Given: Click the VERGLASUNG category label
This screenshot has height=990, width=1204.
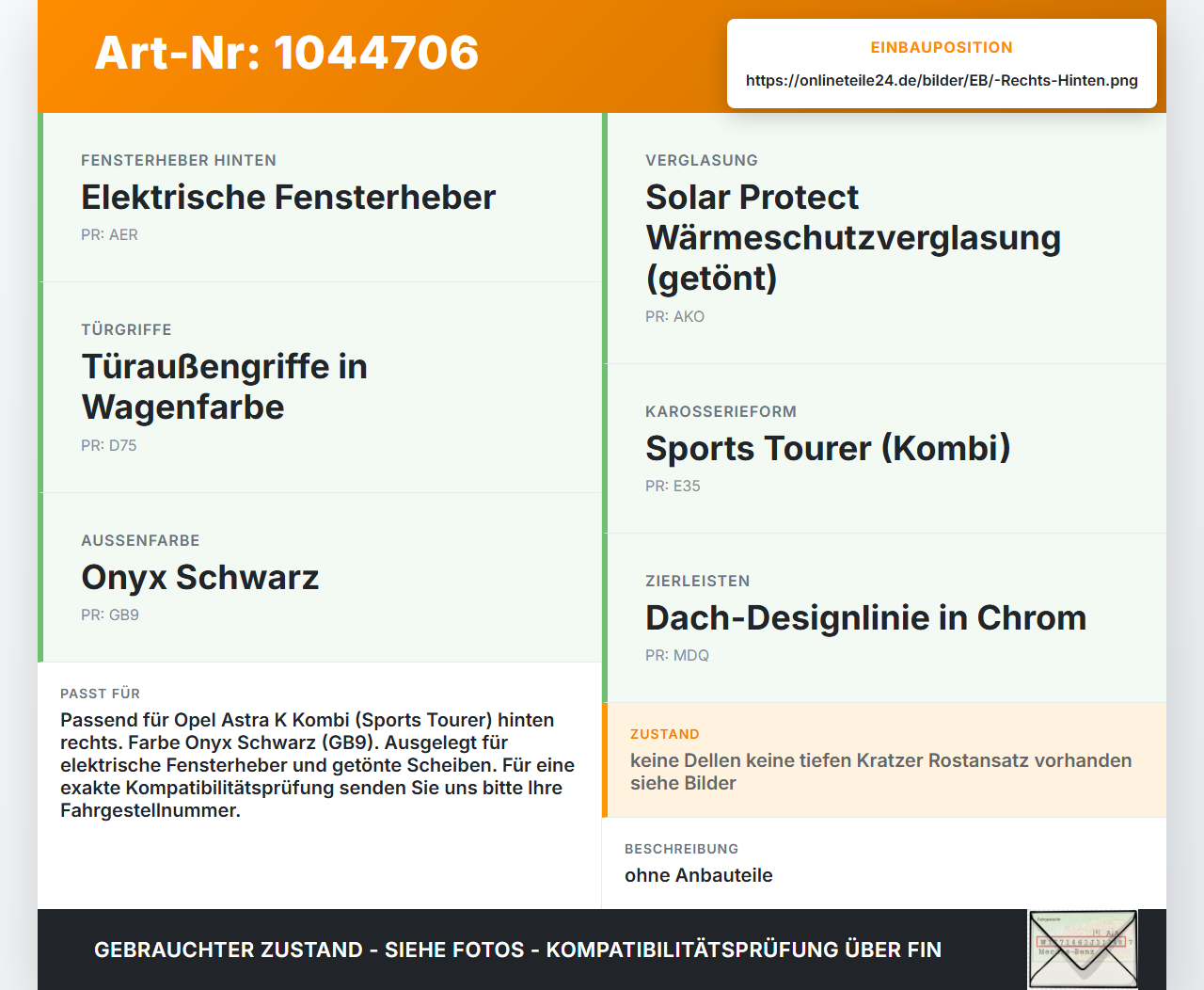Looking at the screenshot, I should [702, 161].
